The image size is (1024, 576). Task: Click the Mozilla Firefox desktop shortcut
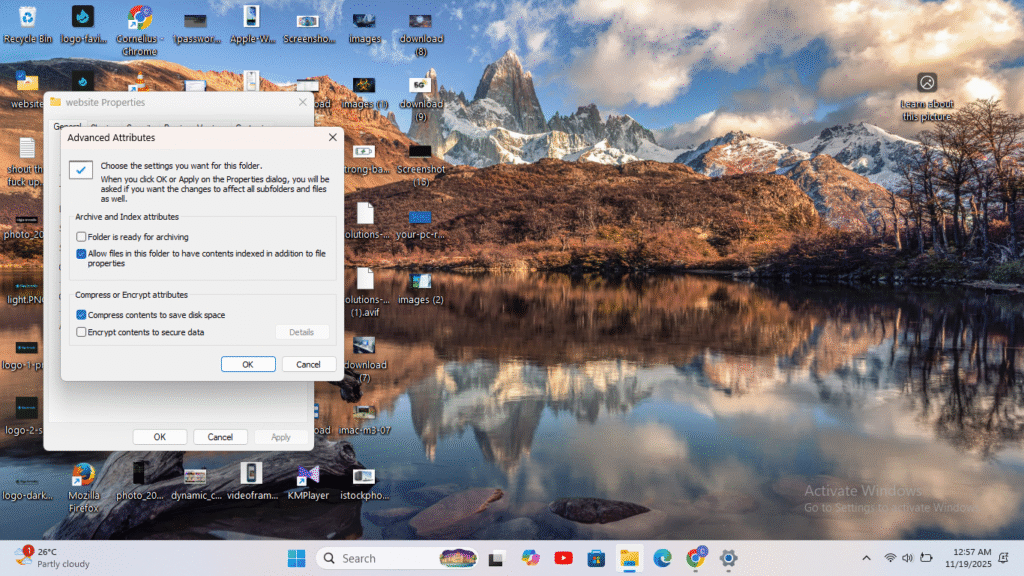[x=83, y=474]
